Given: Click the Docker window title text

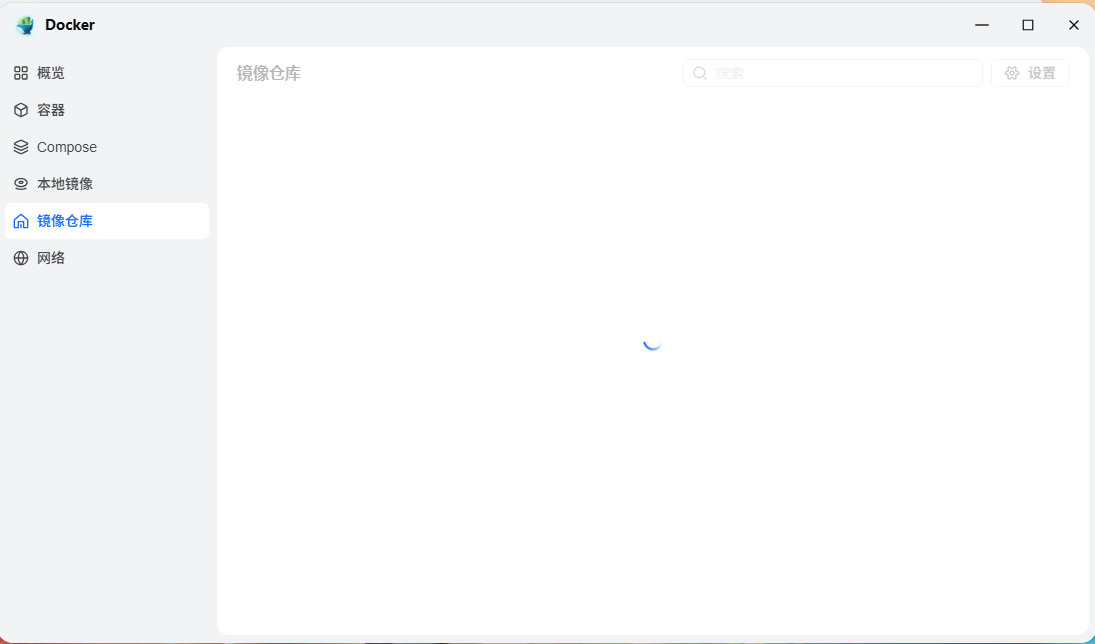Looking at the screenshot, I should (x=70, y=25).
